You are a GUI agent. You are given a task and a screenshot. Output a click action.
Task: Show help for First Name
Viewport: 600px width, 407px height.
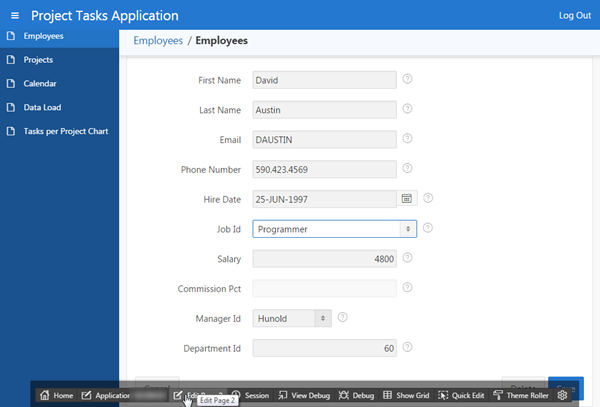(x=408, y=79)
